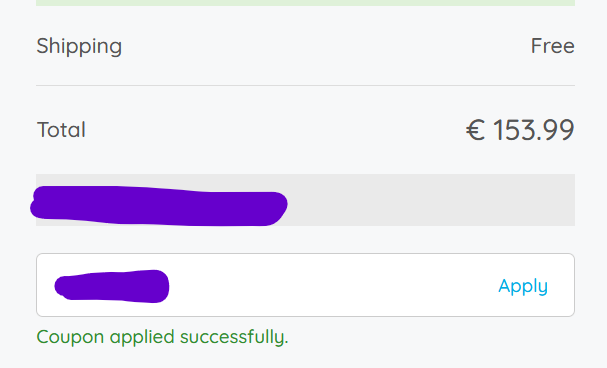
Task: Click coupon field border beside Apply
Action: (x=574, y=285)
